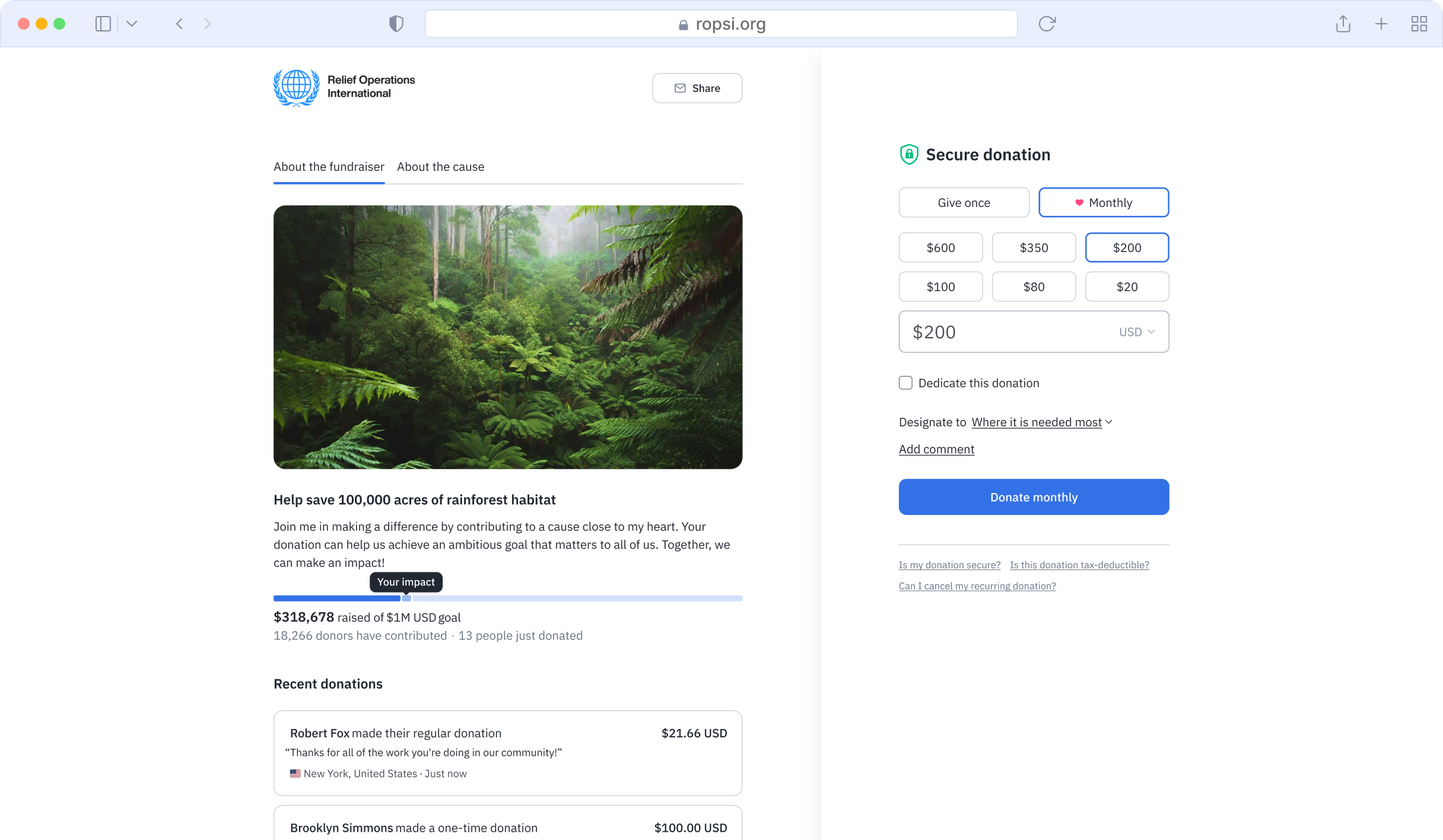Viewport: 1443px width, 840px height.
Task: Open About the fundraiser tab
Action: point(329,167)
